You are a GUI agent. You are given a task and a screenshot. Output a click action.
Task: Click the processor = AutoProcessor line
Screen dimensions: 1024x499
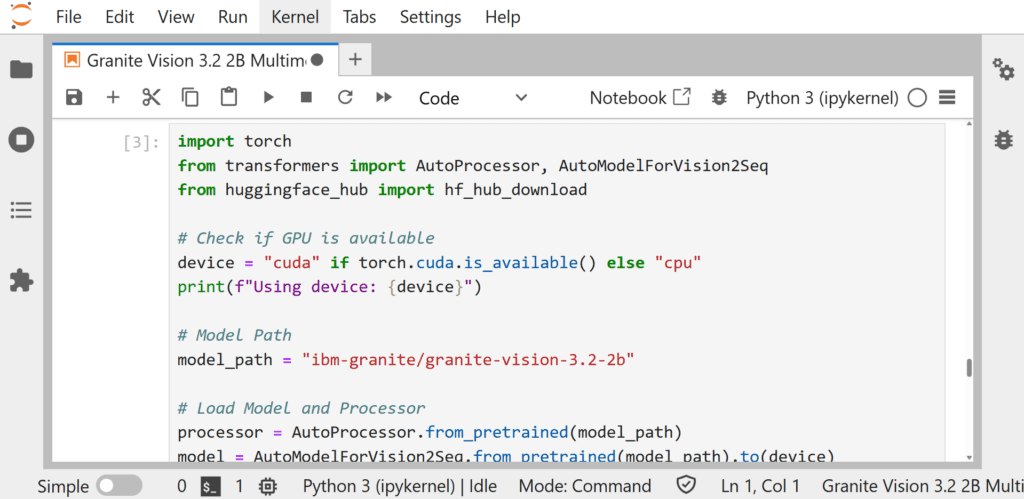pyautogui.click(x=430, y=432)
